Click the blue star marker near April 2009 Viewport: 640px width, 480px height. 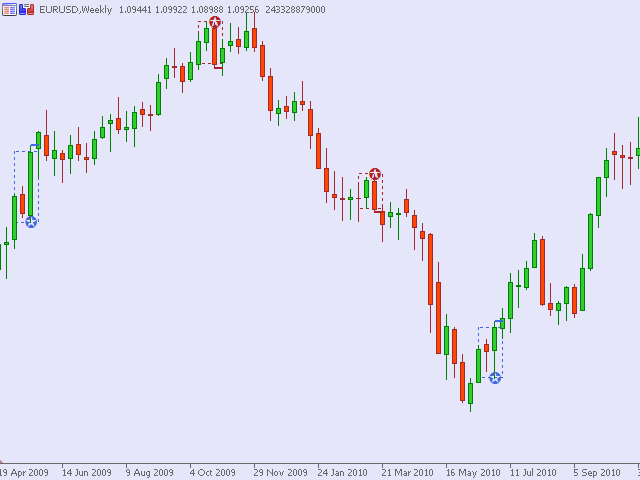pos(31,222)
